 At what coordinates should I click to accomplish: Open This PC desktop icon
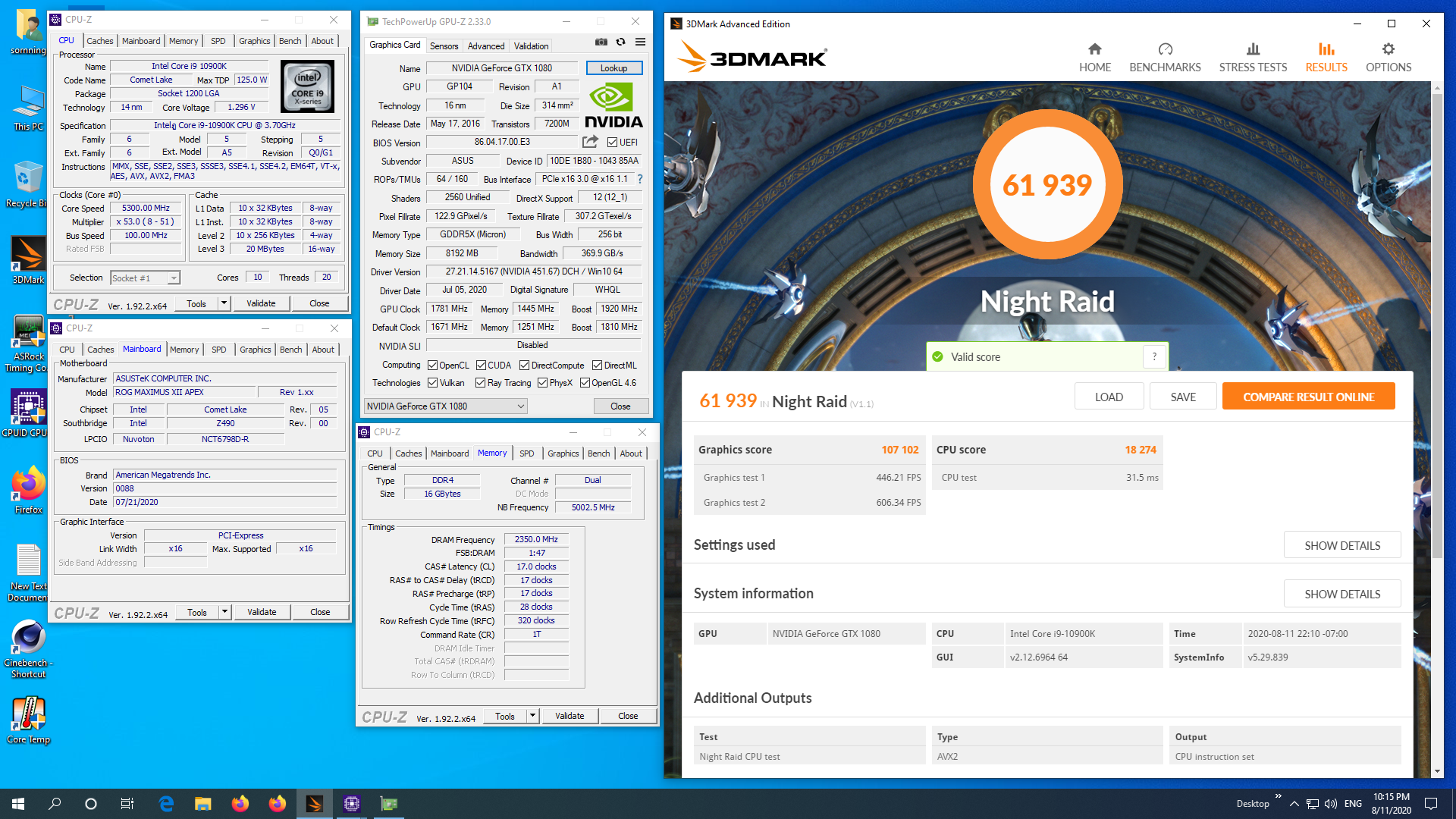(x=28, y=108)
